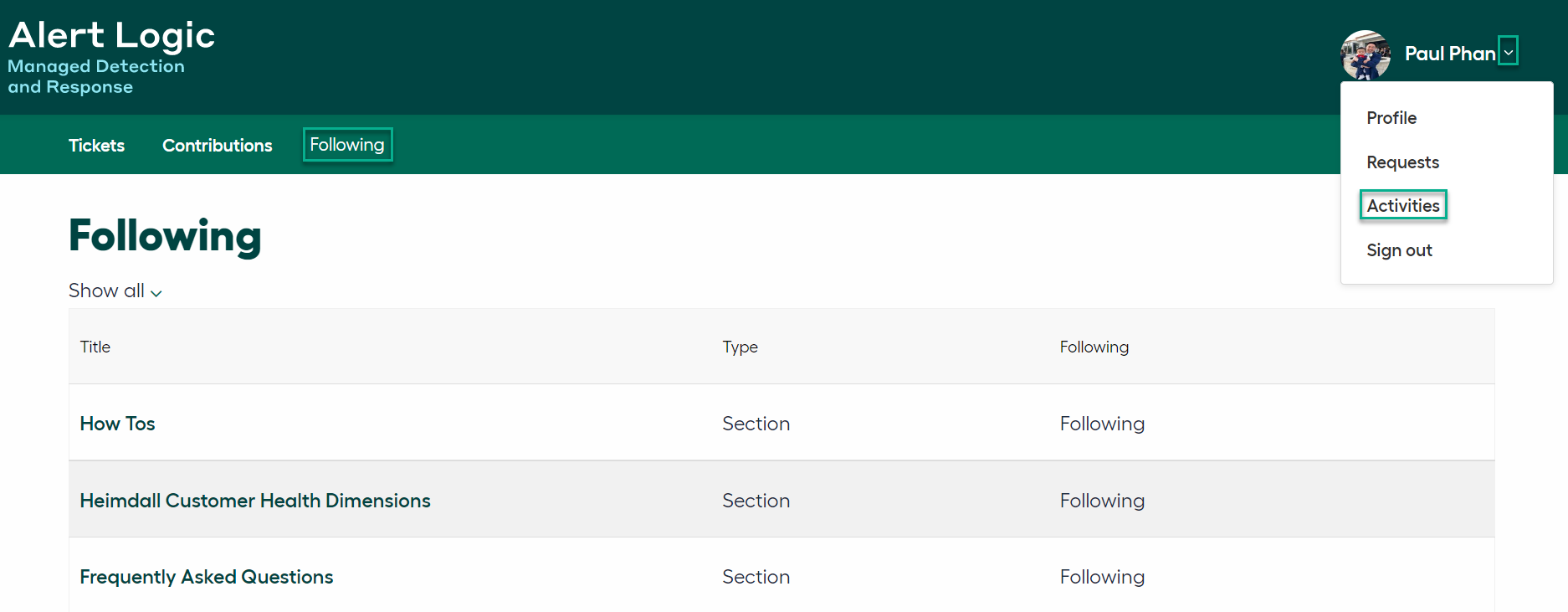Viewport: 1568px width, 612px height.
Task: Sign out from the user menu
Action: [1399, 250]
